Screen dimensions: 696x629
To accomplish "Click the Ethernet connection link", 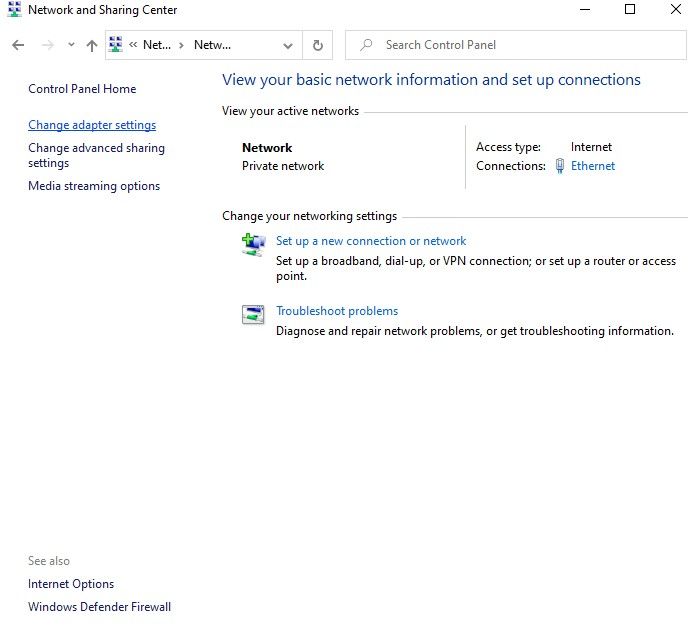I will (x=593, y=167).
